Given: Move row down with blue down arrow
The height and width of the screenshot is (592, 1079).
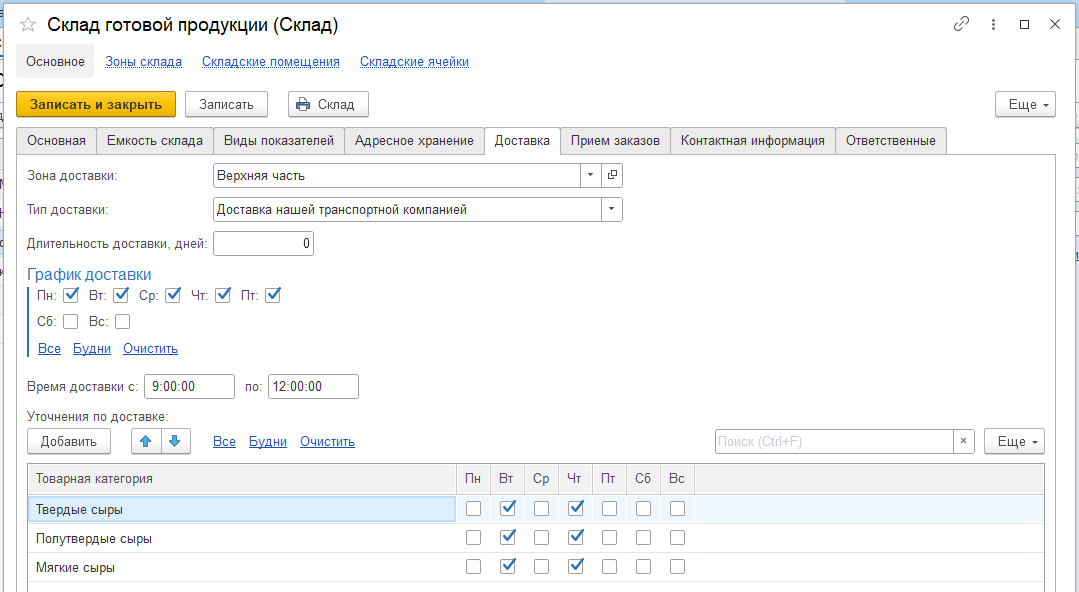Looking at the screenshot, I should coord(174,441).
